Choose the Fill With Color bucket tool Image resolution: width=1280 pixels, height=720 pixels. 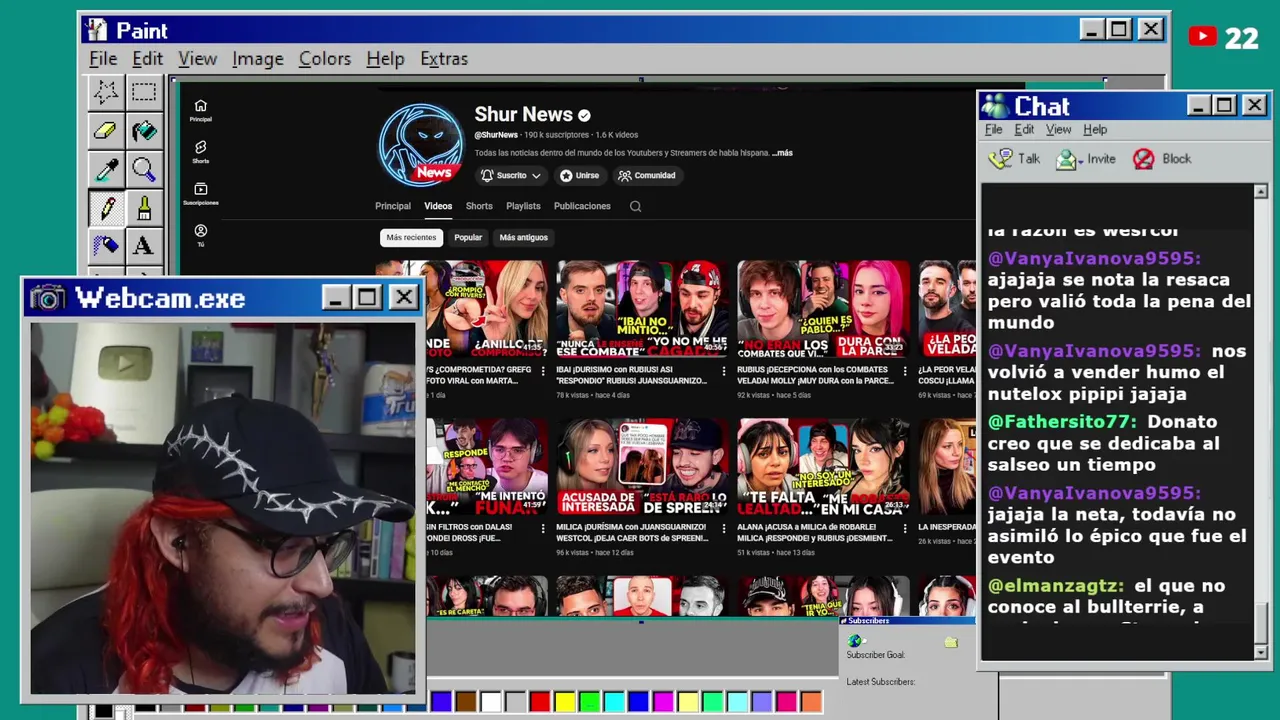click(x=144, y=130)
